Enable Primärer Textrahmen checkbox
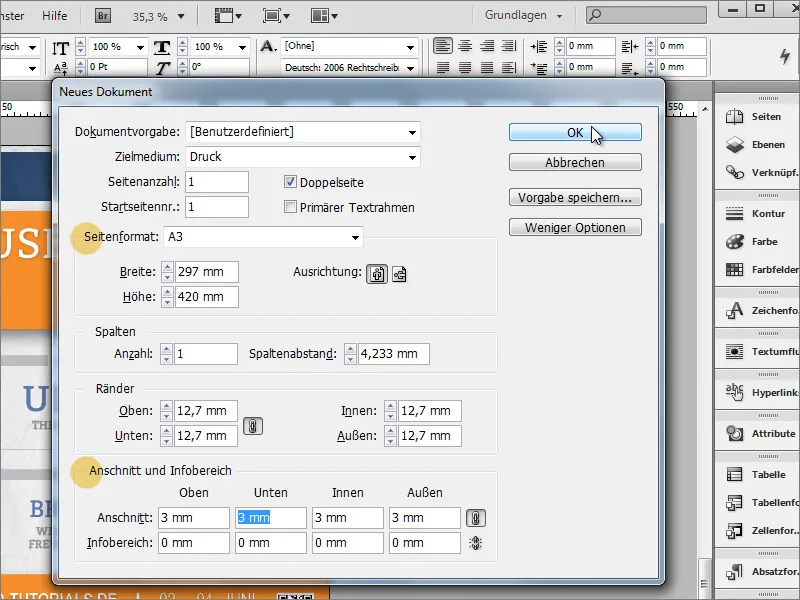The image size is (800, 600). [290, 207]
